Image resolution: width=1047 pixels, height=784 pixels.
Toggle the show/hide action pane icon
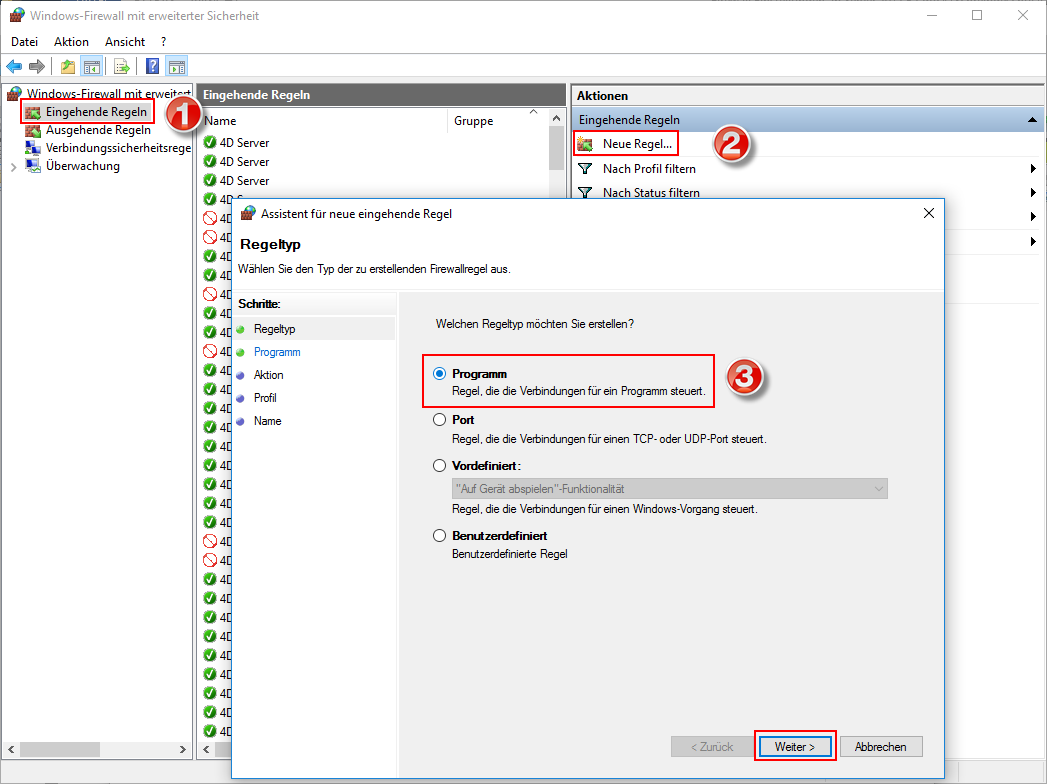point(177,67)
